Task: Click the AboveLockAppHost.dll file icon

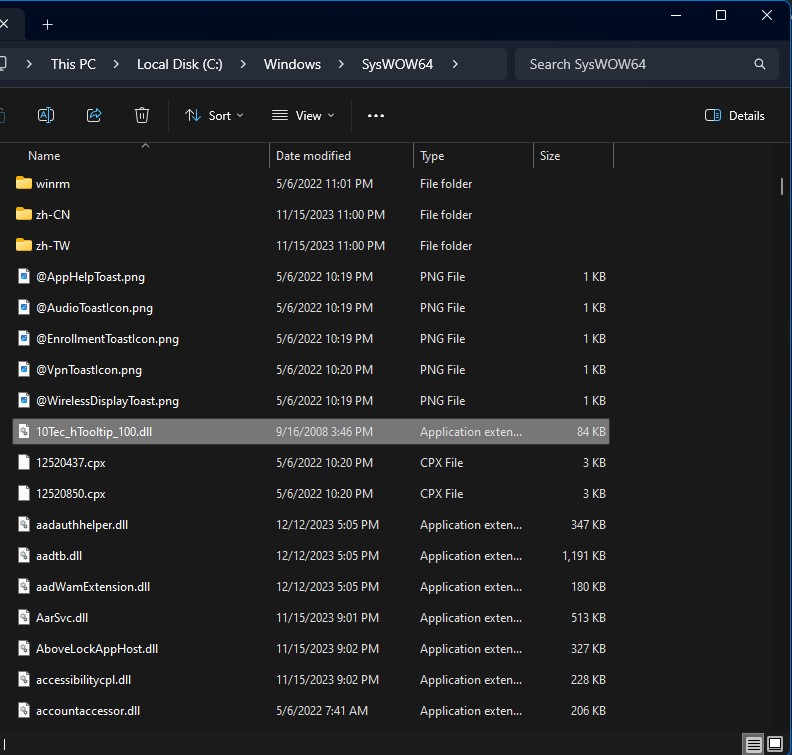Action: click(x=24, y=648)
